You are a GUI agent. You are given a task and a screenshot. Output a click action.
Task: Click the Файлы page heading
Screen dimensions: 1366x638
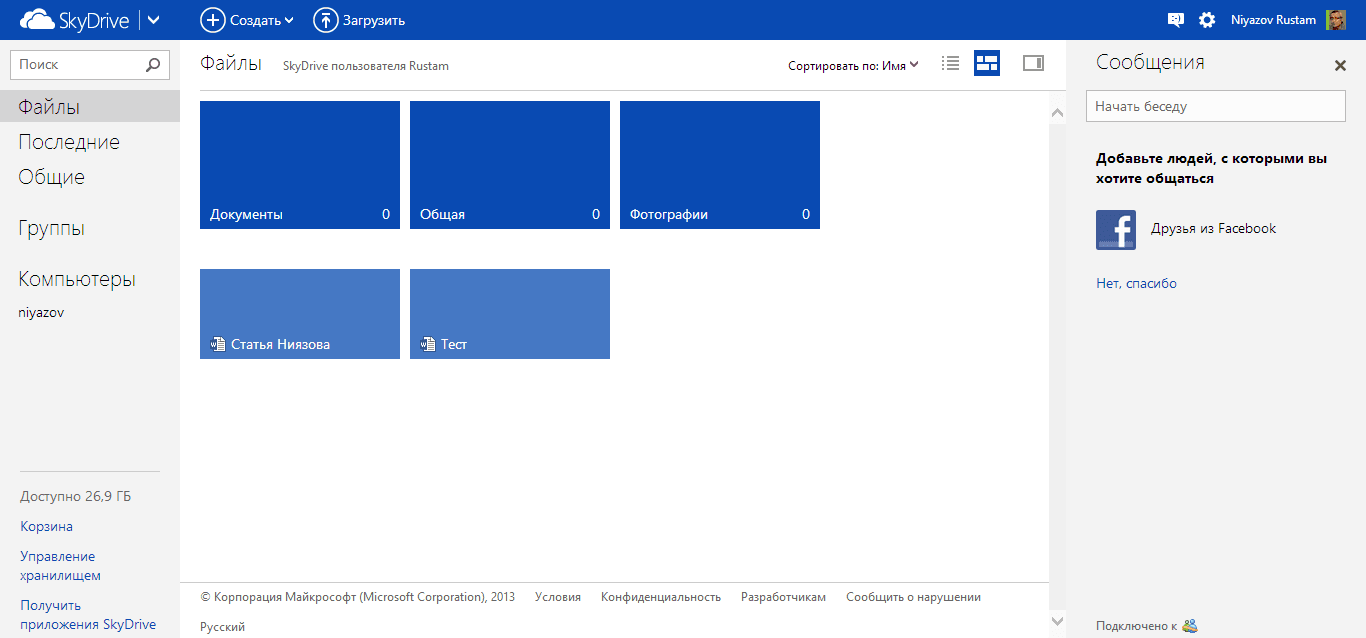click(x=231, y=64)
